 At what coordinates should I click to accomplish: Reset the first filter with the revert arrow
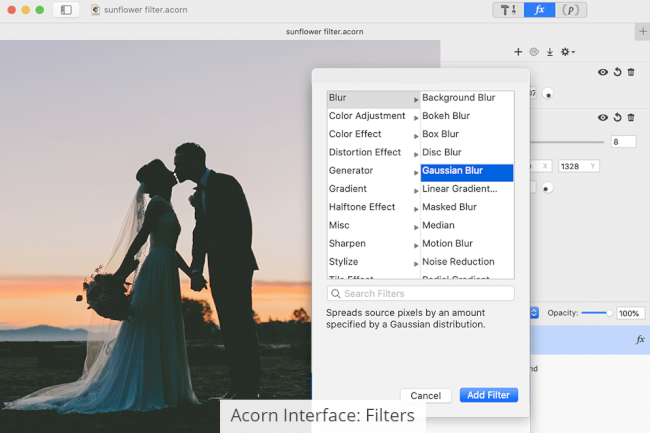click(617, 72)
